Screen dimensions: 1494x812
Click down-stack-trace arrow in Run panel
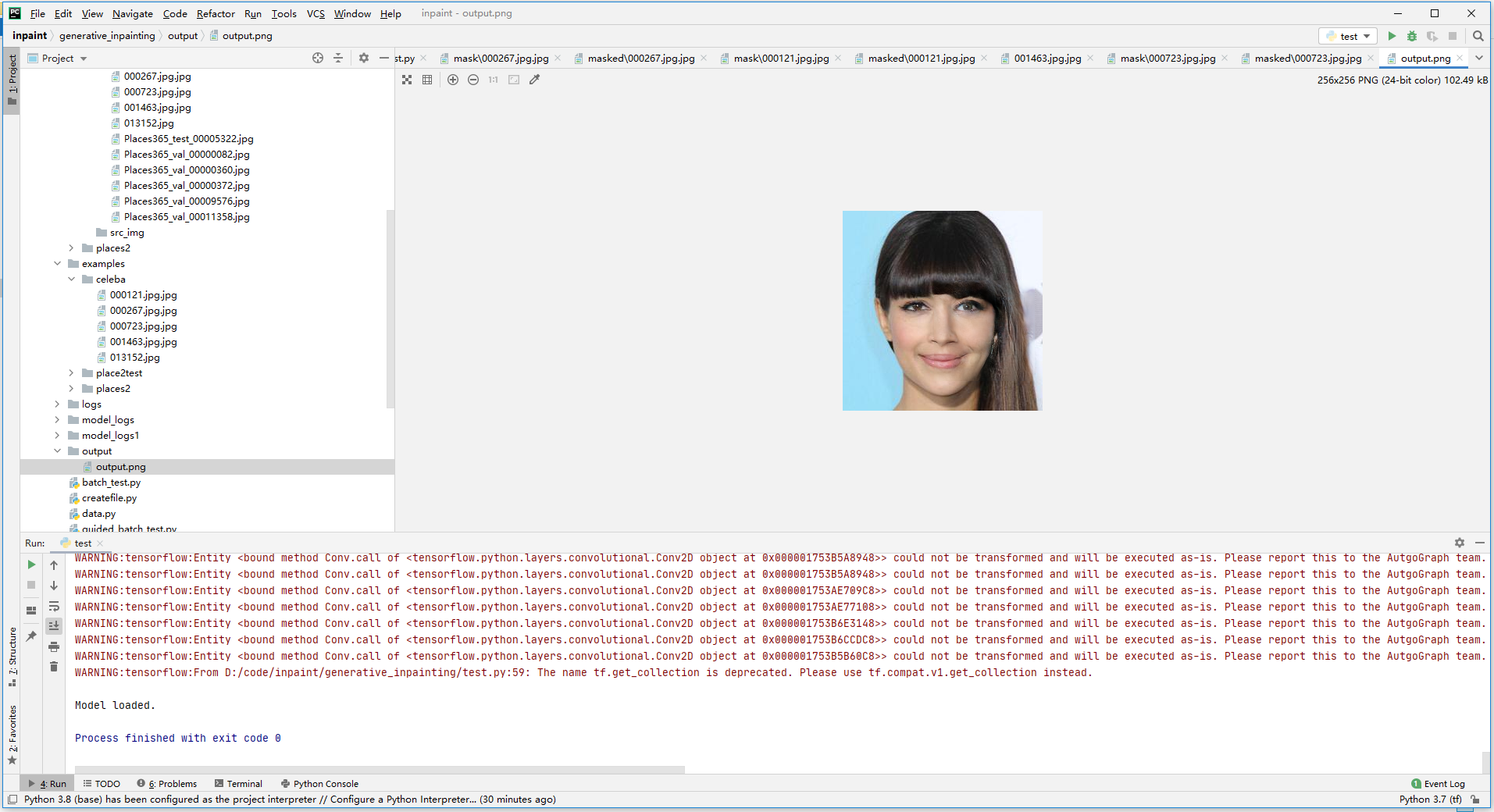click(54, 586)
